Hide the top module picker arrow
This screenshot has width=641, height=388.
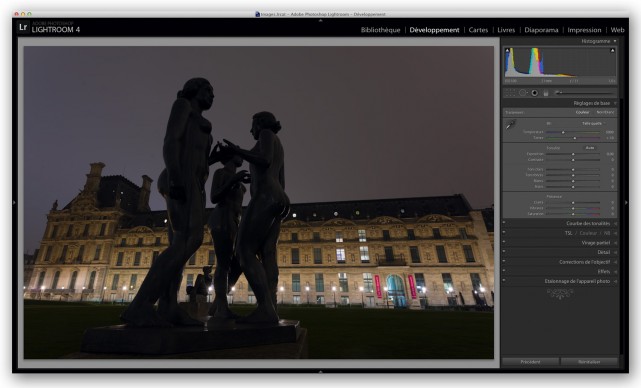click(x=320, y=20)
